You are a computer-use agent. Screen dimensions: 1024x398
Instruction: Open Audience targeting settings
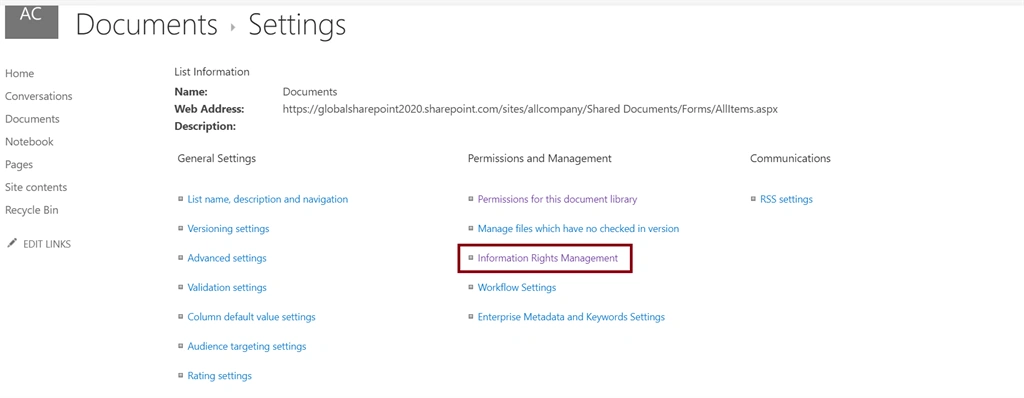[x=247, y=346]
